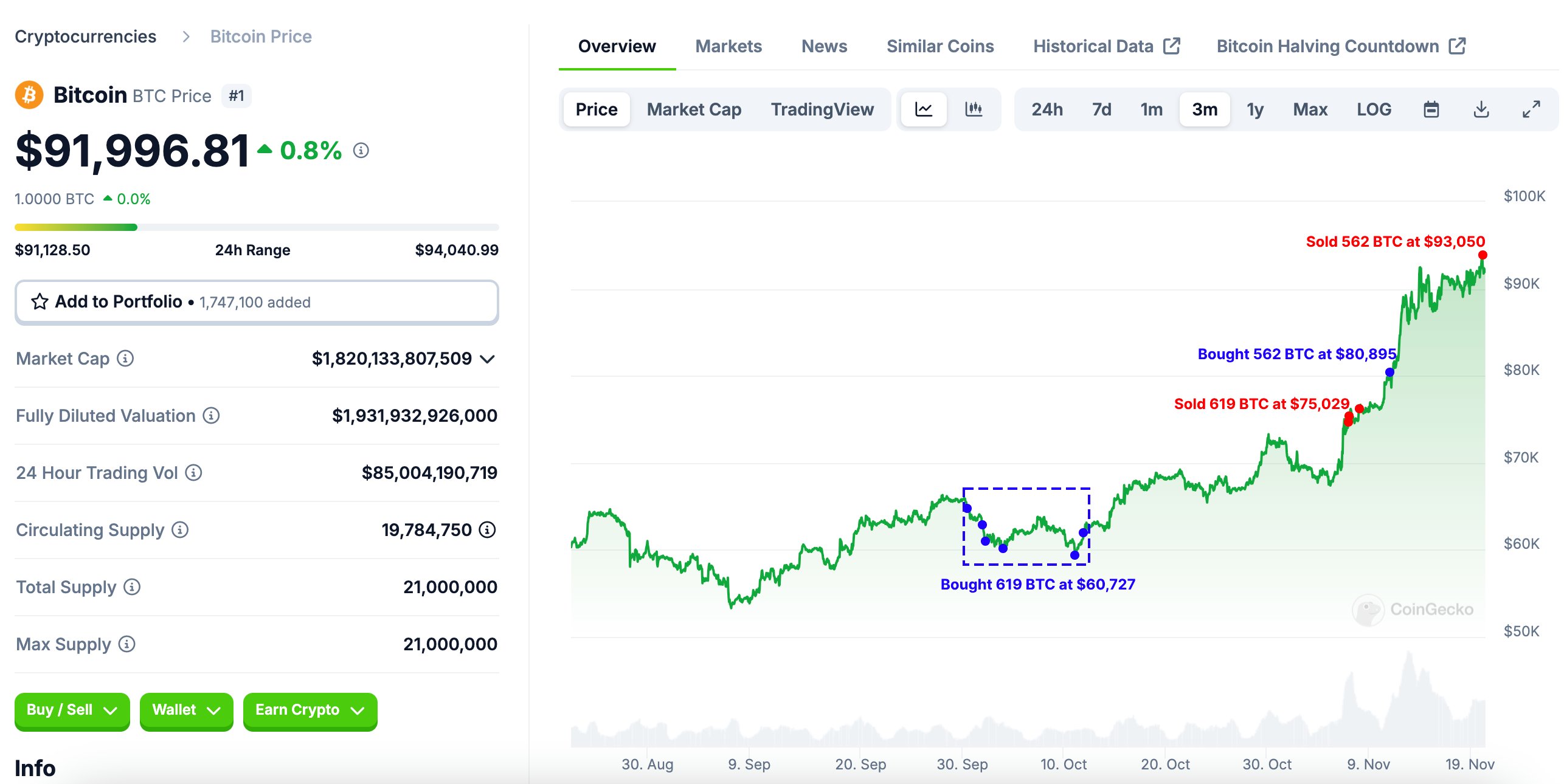Click the 30. Sep date axis label
This screenshot has height=784, width=1564.
pyautogui.click(x=962, y=765)
